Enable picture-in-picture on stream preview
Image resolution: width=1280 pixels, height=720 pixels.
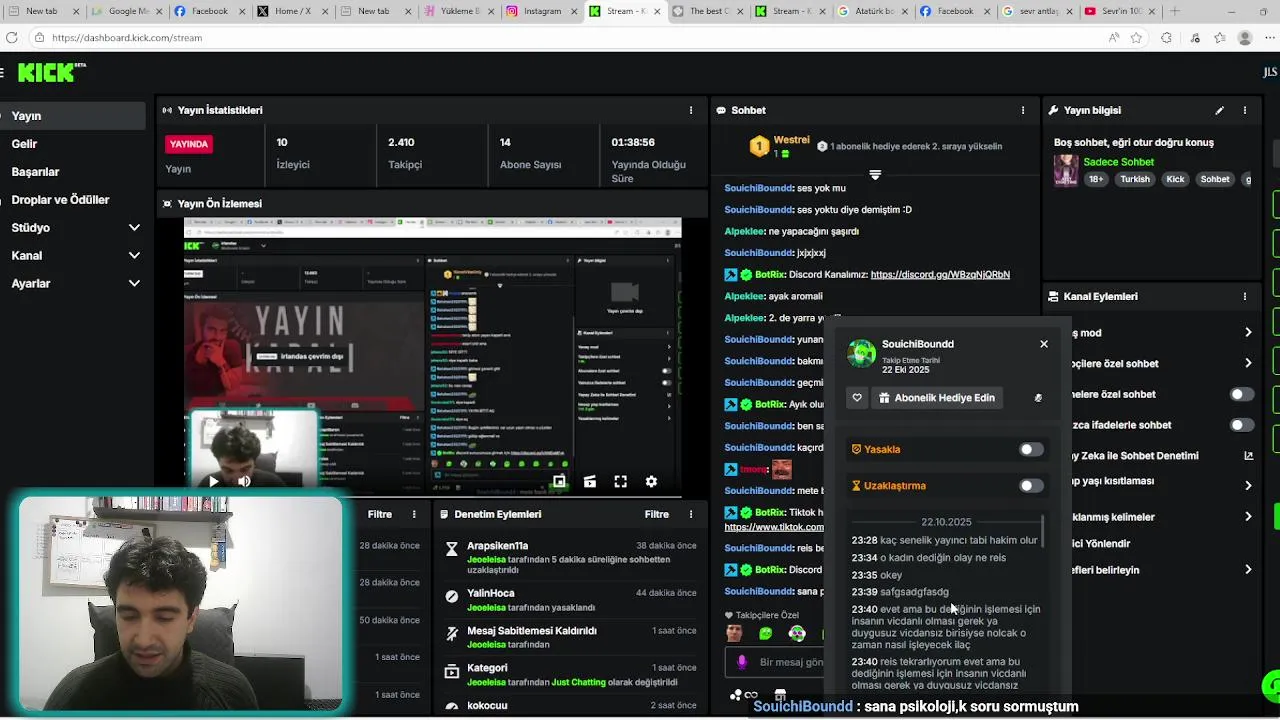click(559, 481)
